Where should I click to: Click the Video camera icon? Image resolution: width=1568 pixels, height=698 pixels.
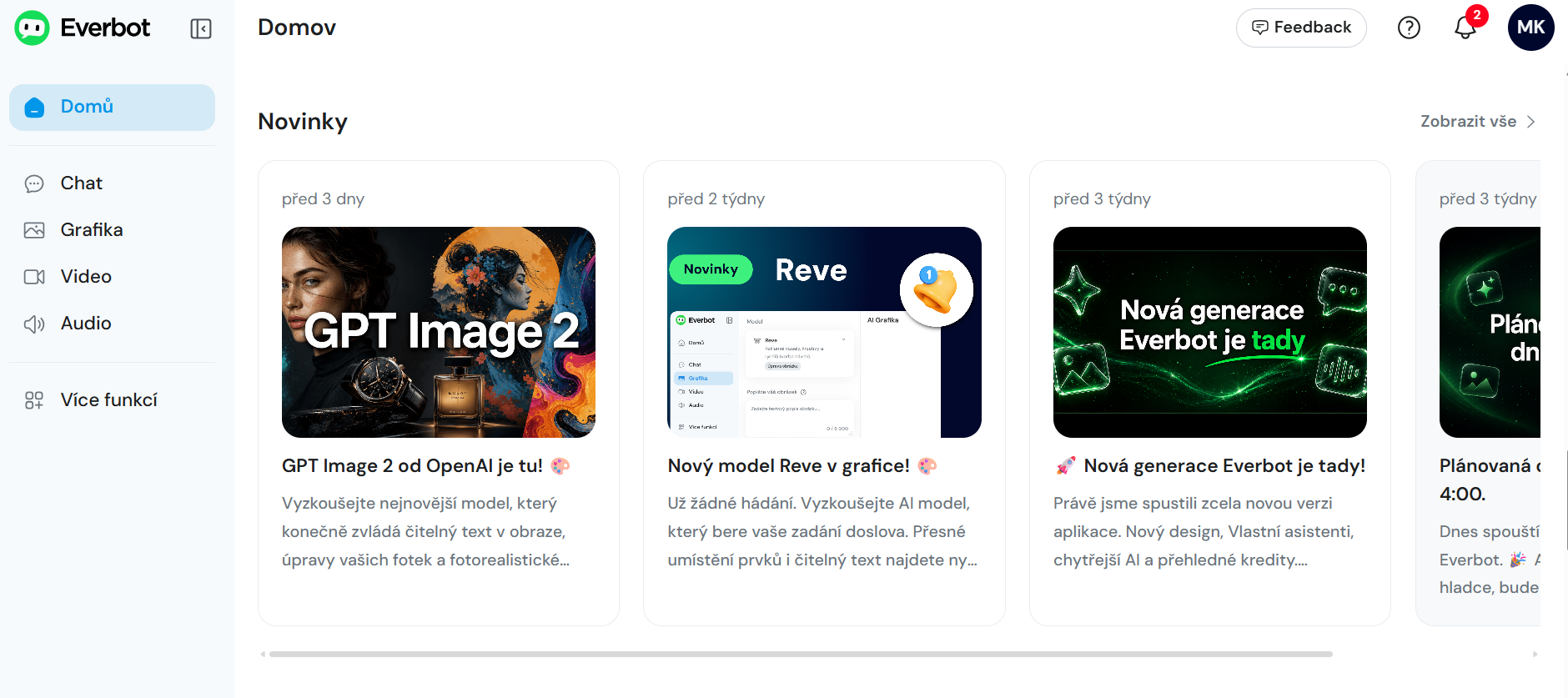click(34, 277)
